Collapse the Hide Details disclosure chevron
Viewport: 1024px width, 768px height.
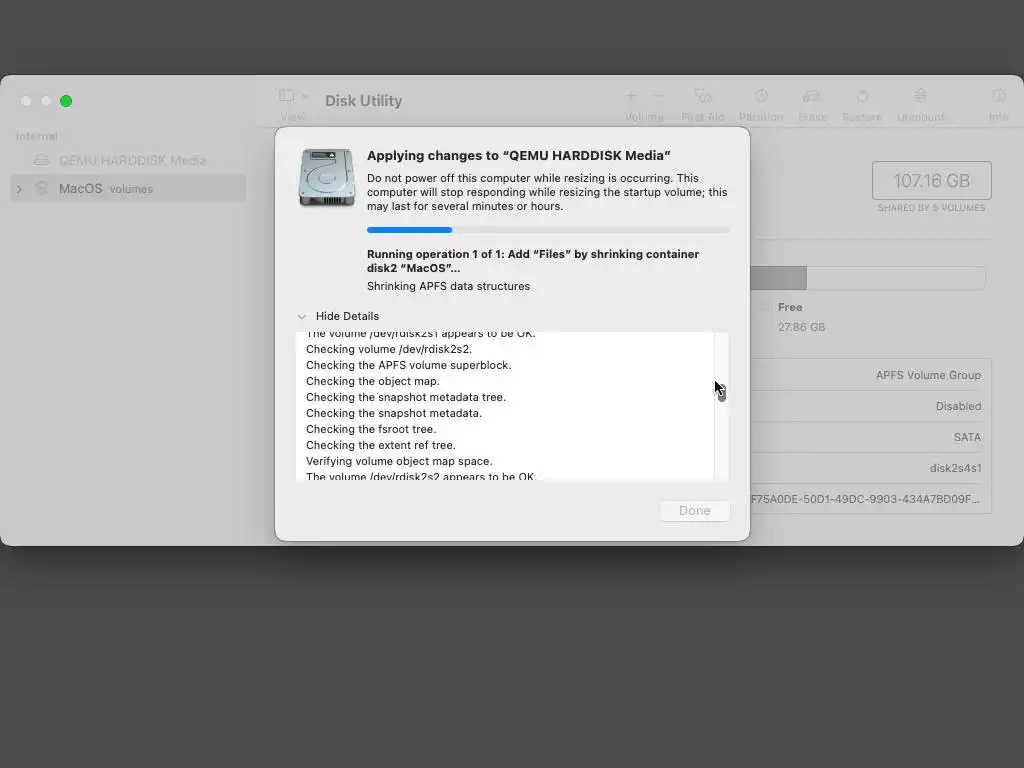click(x=302, y=317)
